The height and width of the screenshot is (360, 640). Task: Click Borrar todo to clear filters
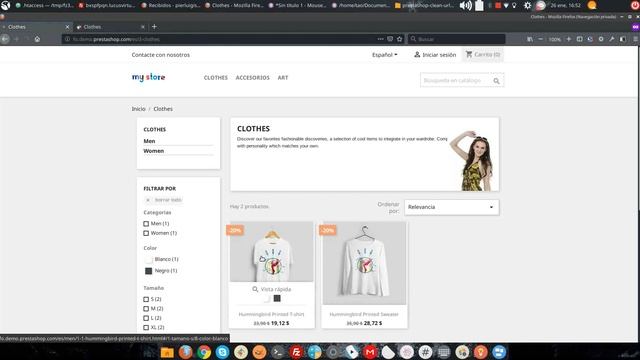pyautogui.click(x=164, y=200)
